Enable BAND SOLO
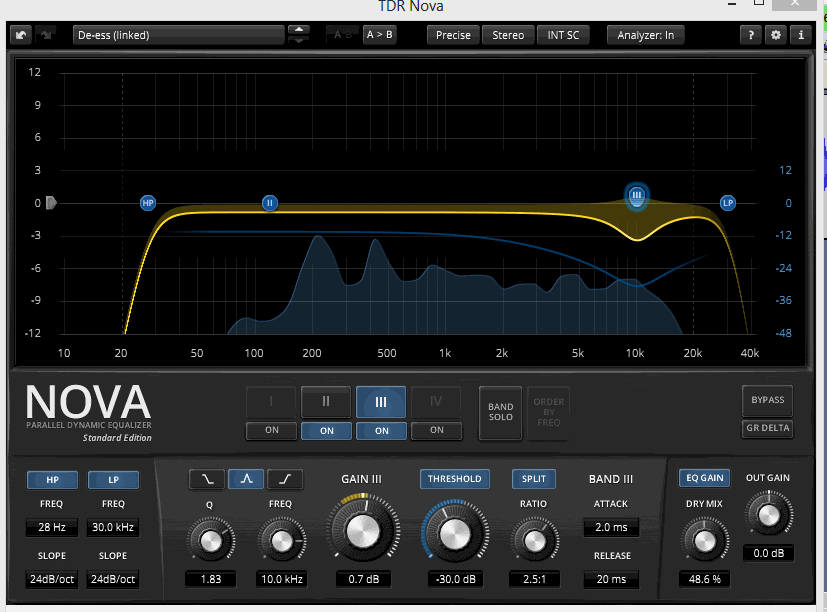This screenshot has width=827, height=612. coord(501,412)
